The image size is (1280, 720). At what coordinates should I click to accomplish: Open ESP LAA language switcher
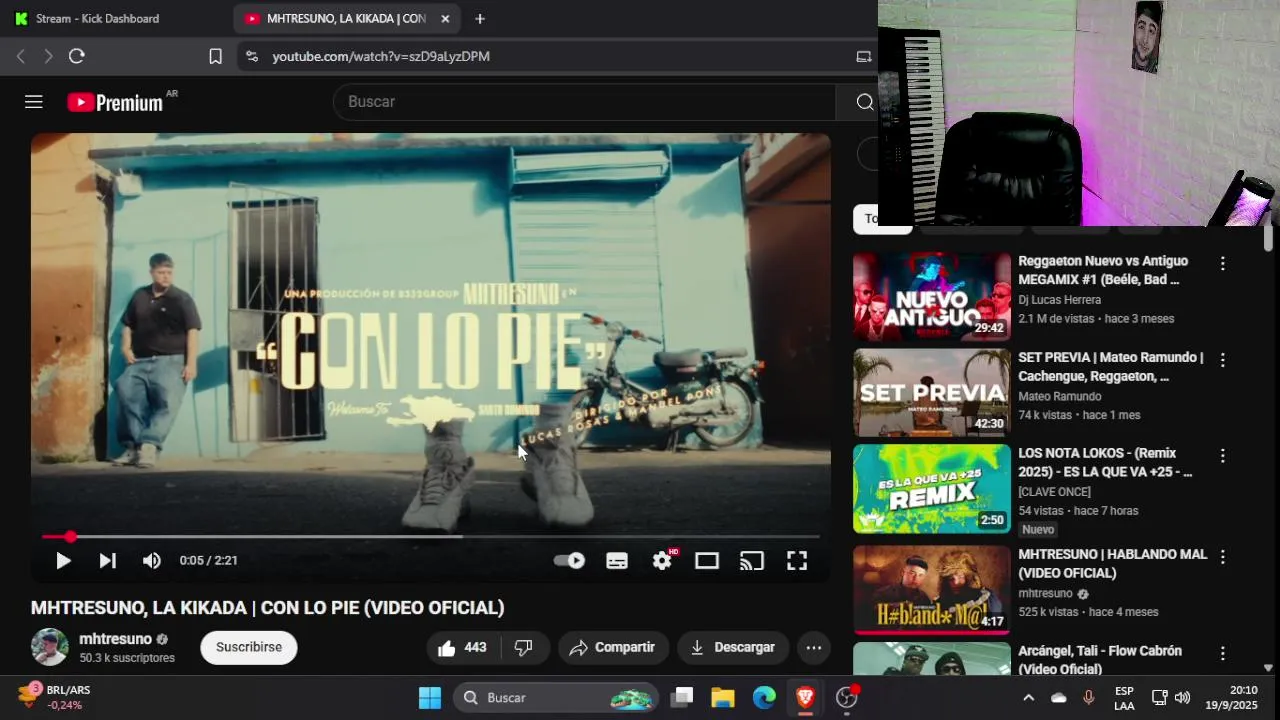[x=1124, y=698]
